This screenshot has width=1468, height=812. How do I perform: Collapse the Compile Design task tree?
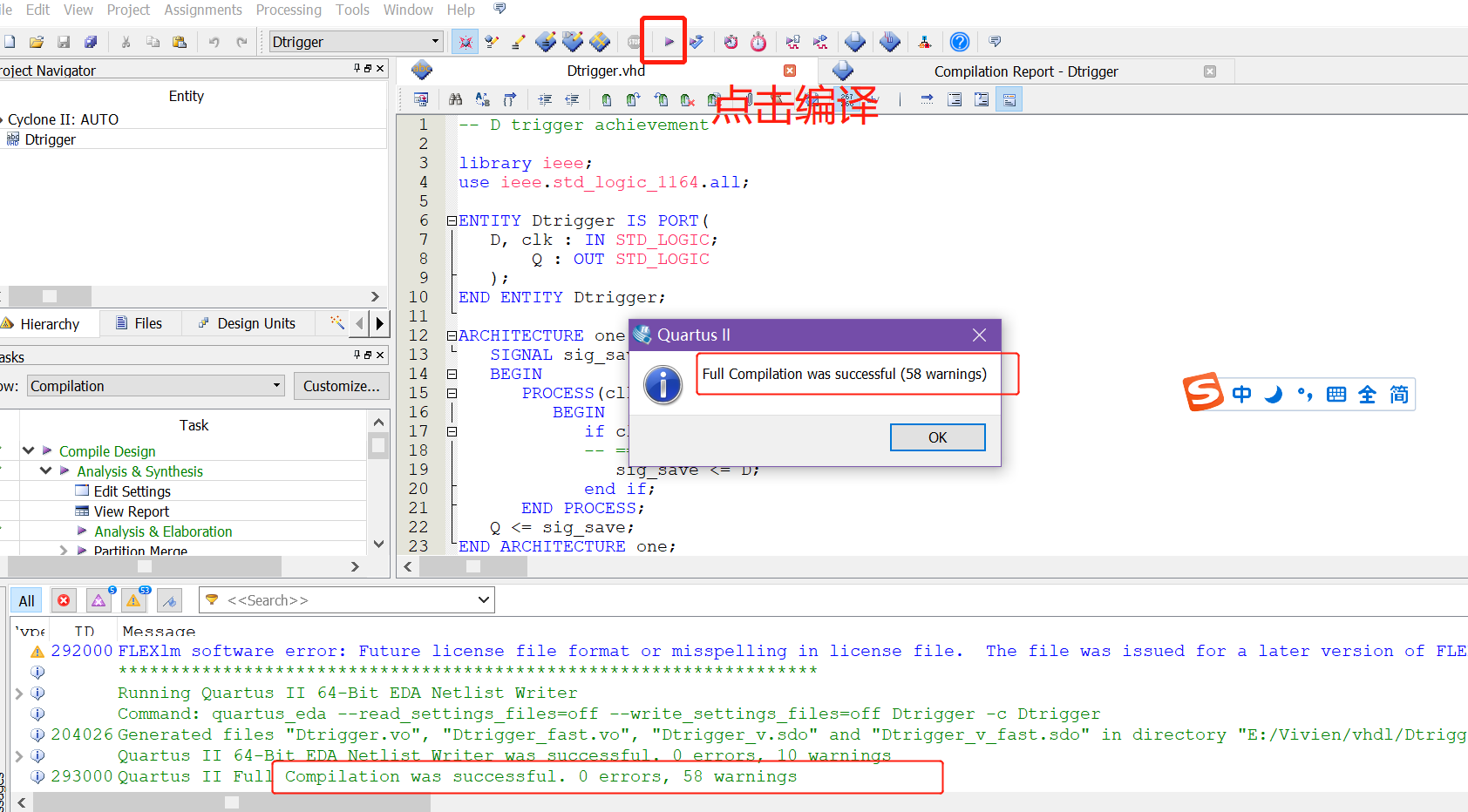pos(28,450)
